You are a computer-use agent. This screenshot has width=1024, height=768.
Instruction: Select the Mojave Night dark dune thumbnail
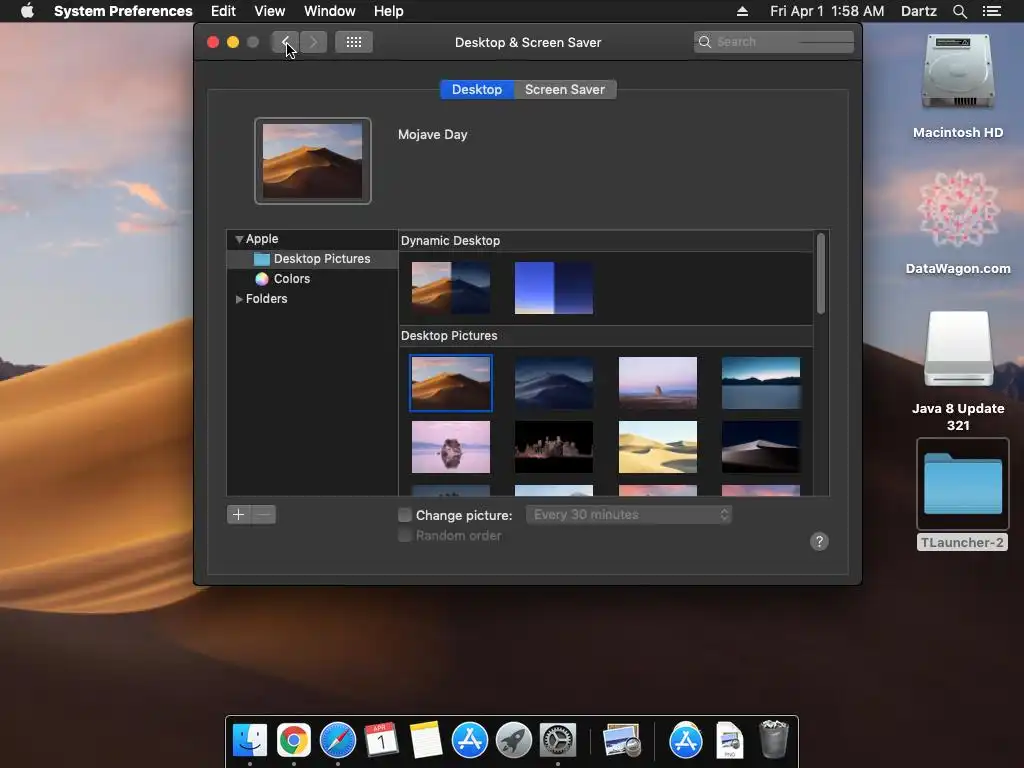554,383
